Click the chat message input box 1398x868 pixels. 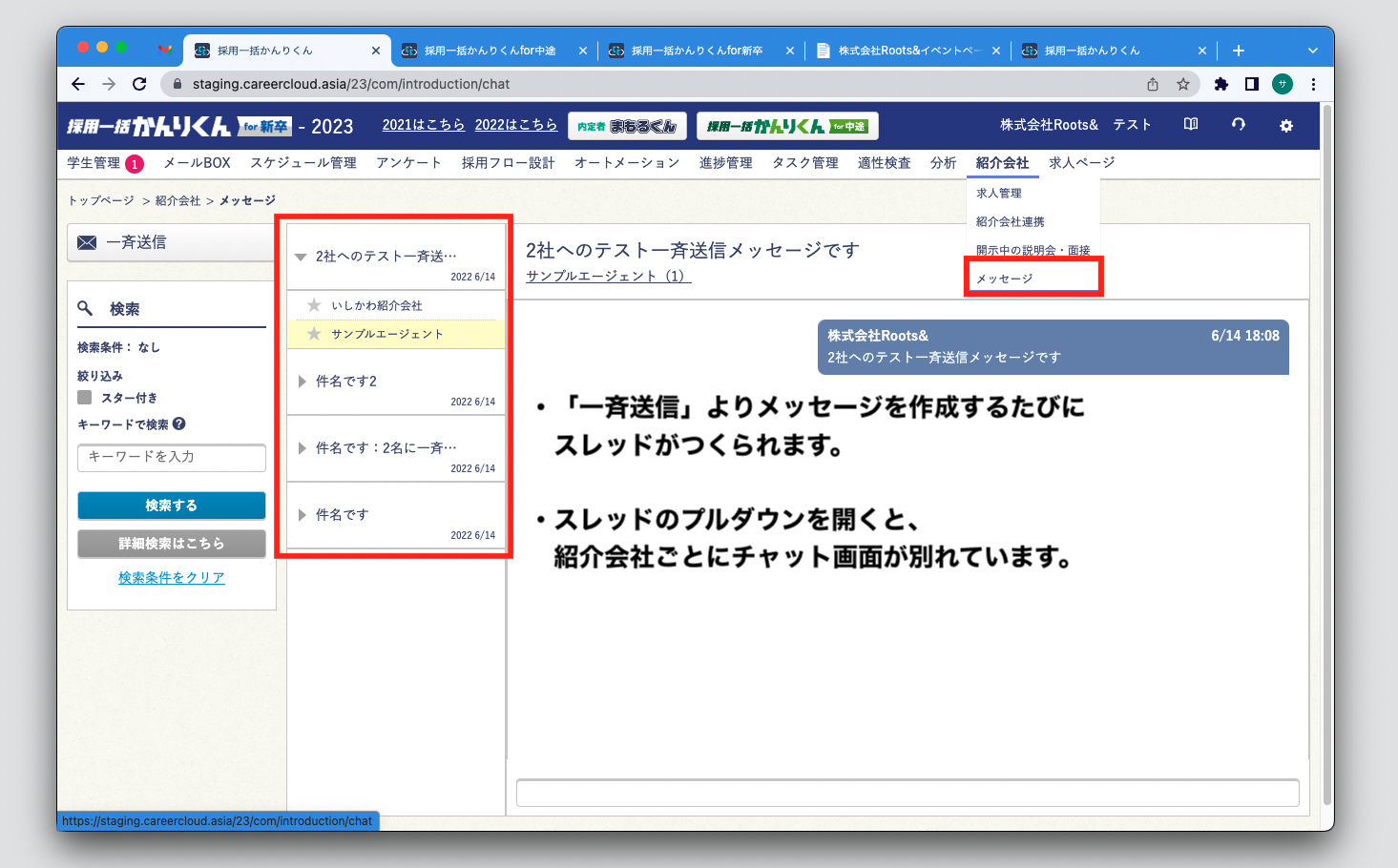tap(907, 793)
